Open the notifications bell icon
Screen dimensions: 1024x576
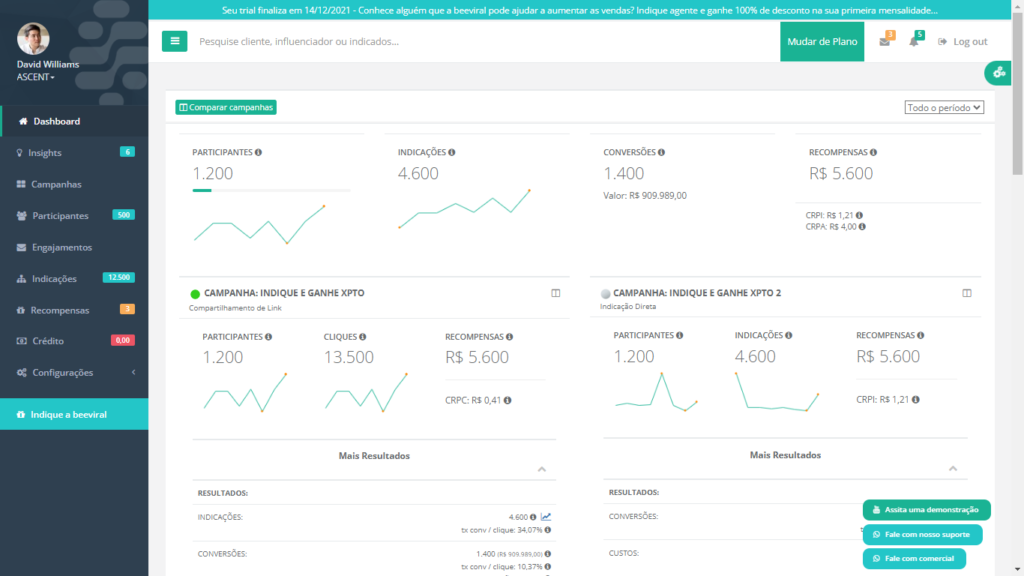click(x=914, y=41)
